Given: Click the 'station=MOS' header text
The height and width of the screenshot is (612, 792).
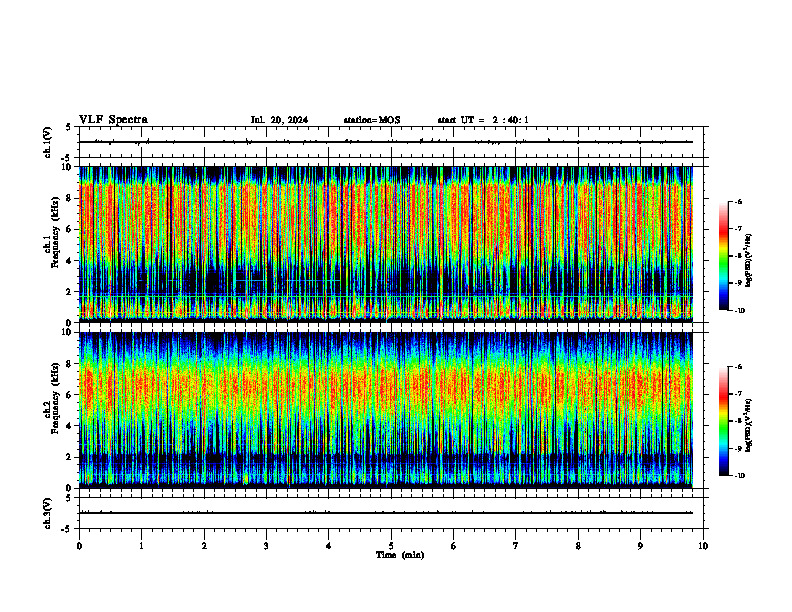Looking at the screenshot, I should coord(372,120).
